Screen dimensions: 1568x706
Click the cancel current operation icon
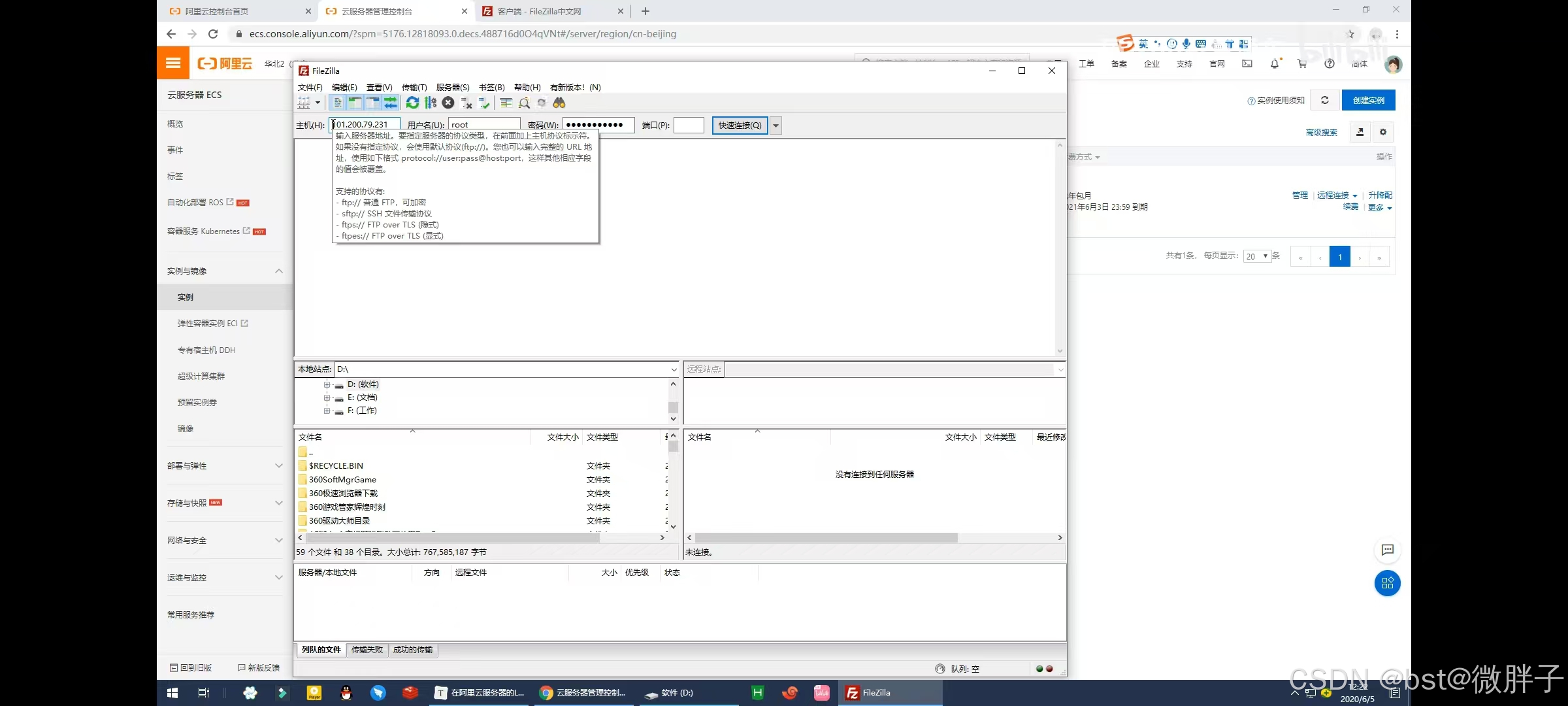[448, 103]
